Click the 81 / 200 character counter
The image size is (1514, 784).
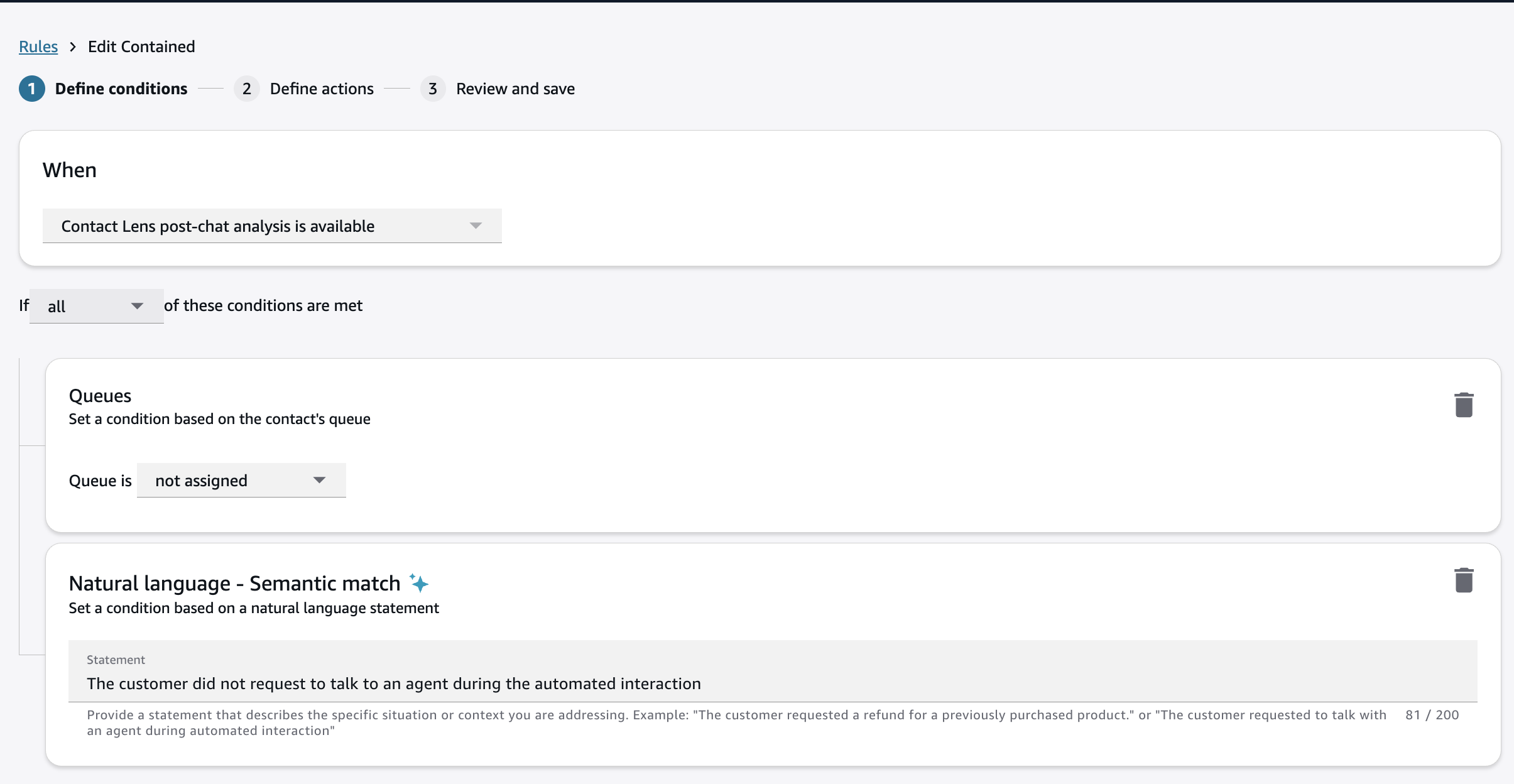pyautogui.click(x=1432, y=715)
